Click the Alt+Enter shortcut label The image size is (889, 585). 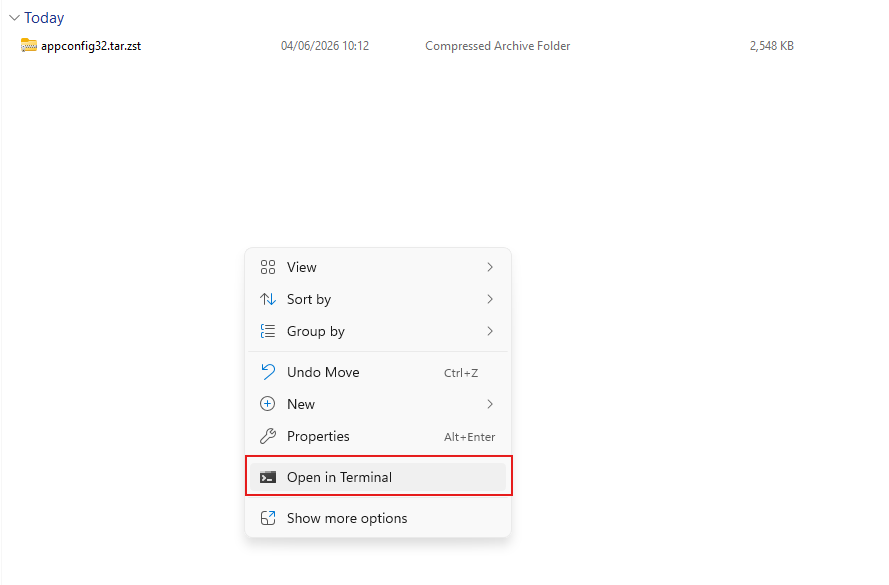(x=469, y=437)
